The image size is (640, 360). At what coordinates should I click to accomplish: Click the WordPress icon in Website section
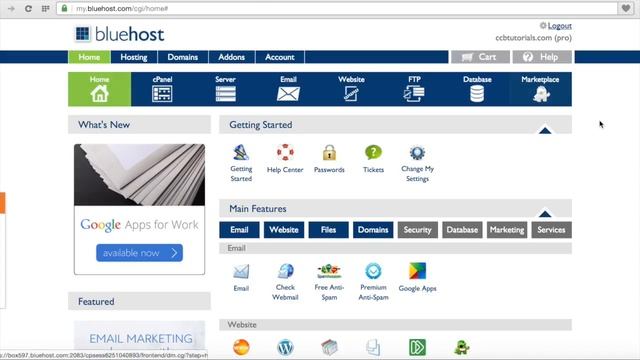pyautogui.click(x=285, y=347)
